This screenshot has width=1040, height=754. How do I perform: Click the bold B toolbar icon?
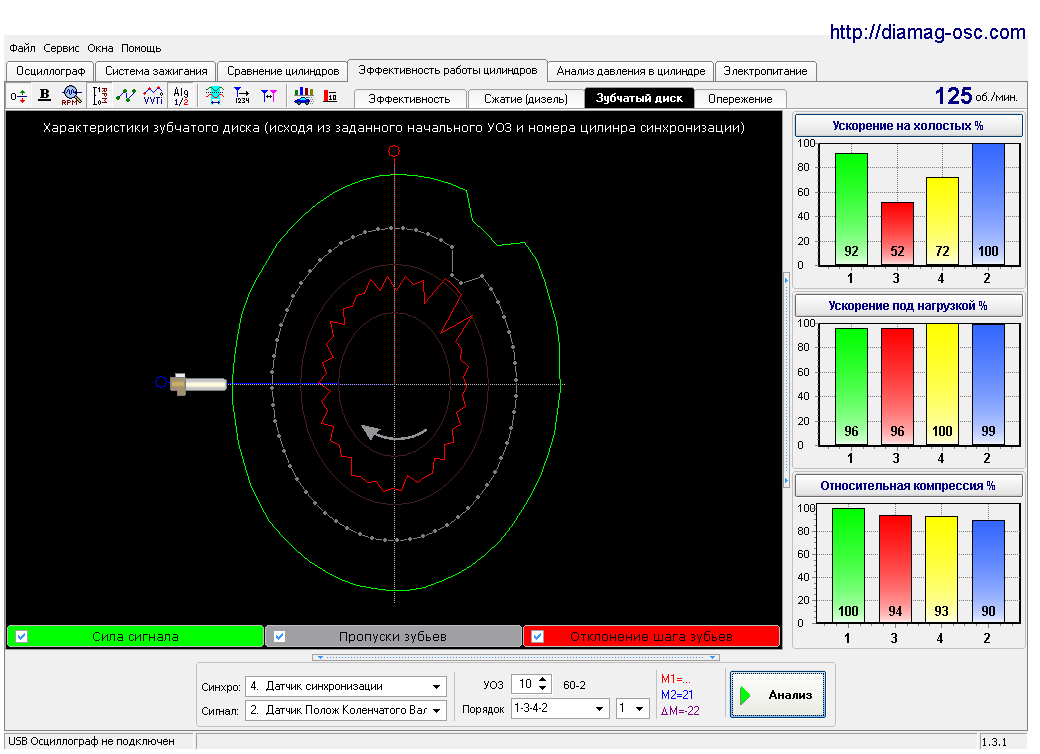pyautogui.click(x=44, y=95)
